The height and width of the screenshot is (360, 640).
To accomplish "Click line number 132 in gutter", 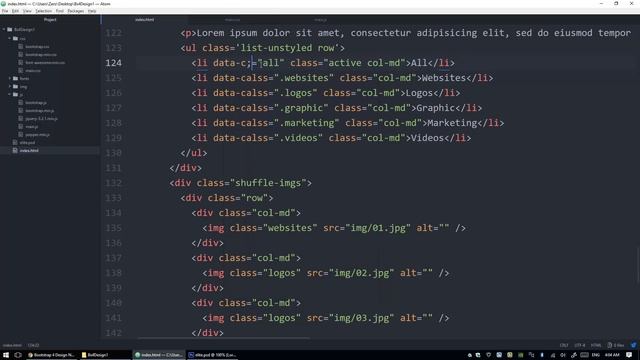I will pyautogui.click(x=113, y=183).
